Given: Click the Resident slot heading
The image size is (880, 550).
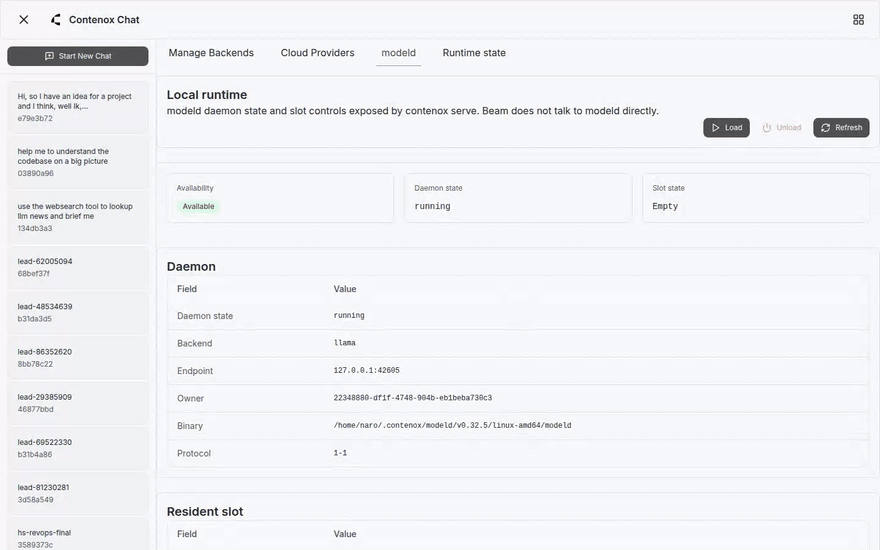Looking at the screenshot, I should click(x=205, y=512).
